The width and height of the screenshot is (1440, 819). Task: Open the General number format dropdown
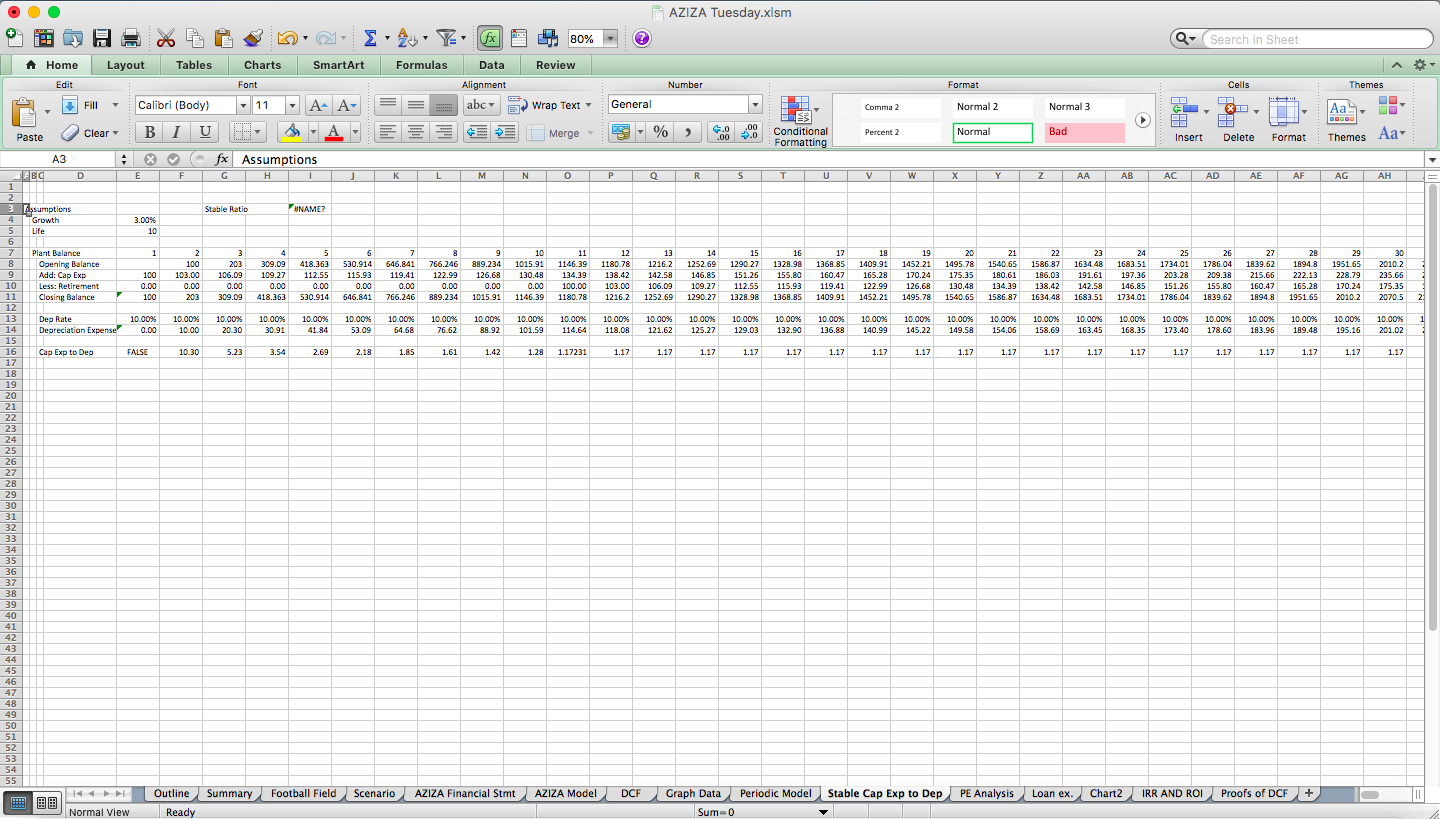[754, 104]
